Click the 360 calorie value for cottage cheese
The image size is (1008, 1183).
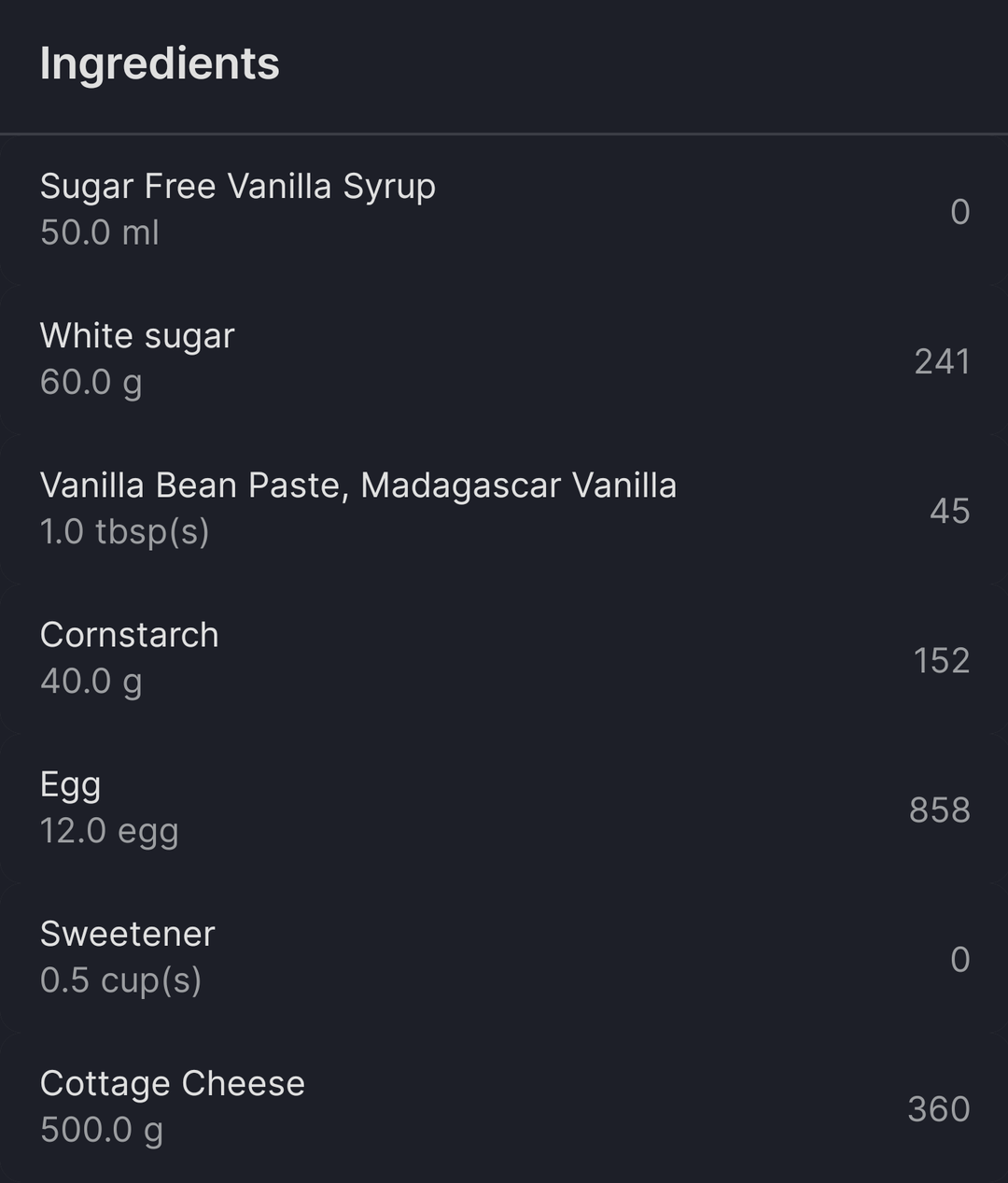[939, 1108]
